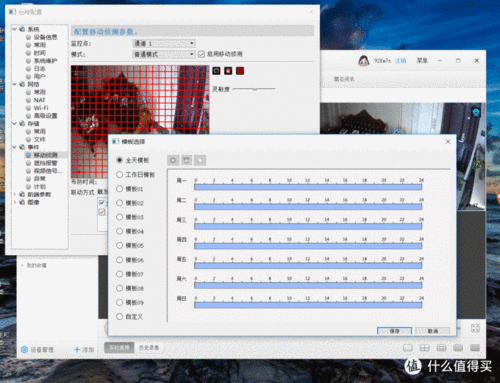The image size is (500, 383).
Task: Select 模板01 radio button
Action: tap(119, 189)
